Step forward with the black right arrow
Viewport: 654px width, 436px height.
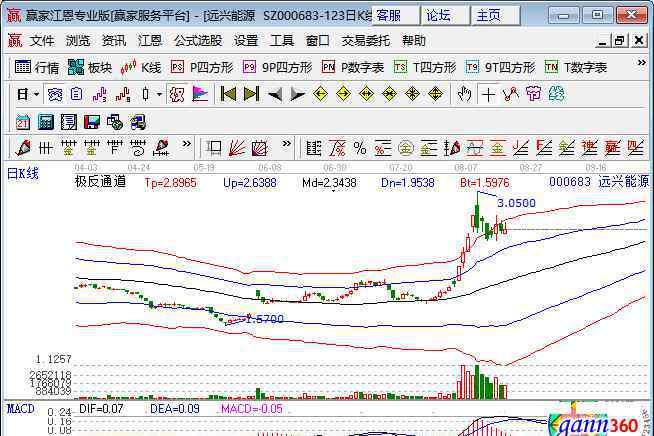click(297, 95)
